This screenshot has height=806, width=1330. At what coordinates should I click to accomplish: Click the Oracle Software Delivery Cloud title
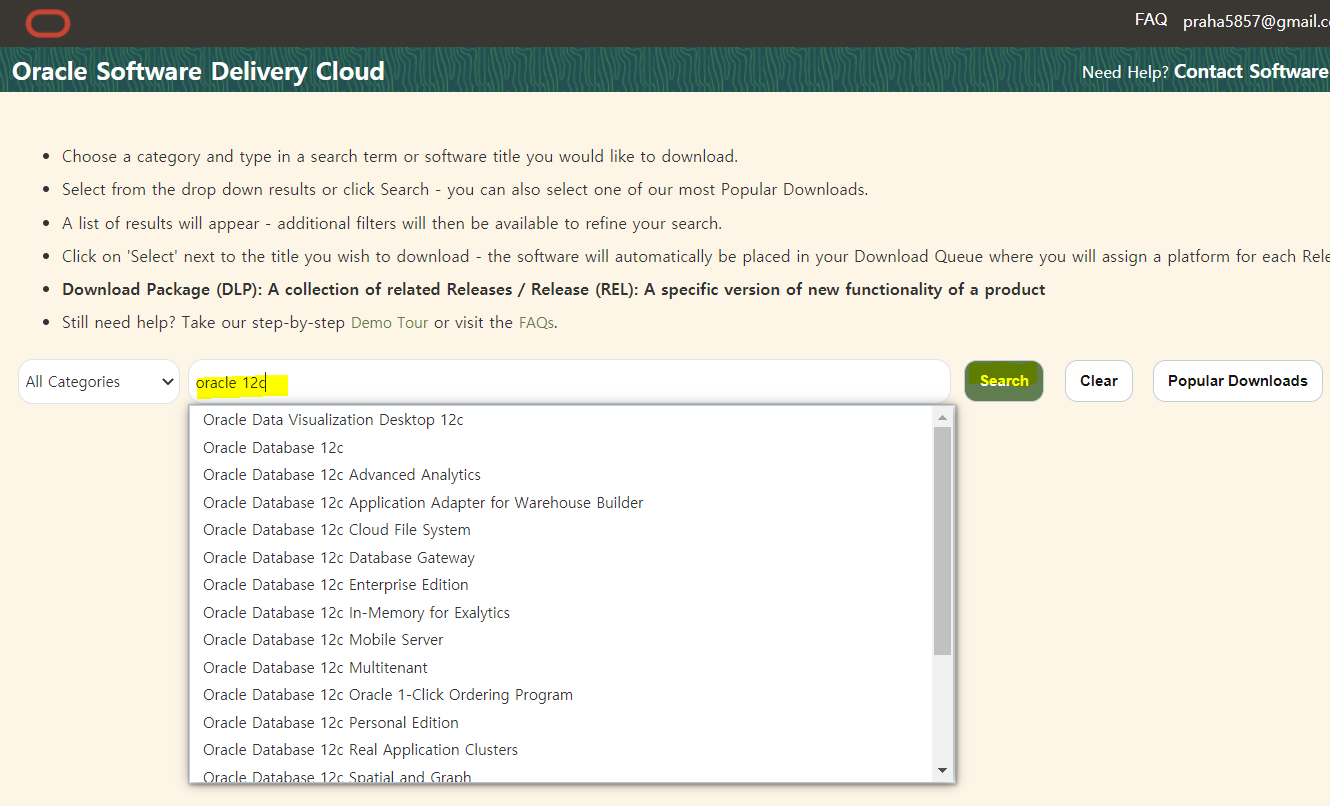click(x=198, y=71)
